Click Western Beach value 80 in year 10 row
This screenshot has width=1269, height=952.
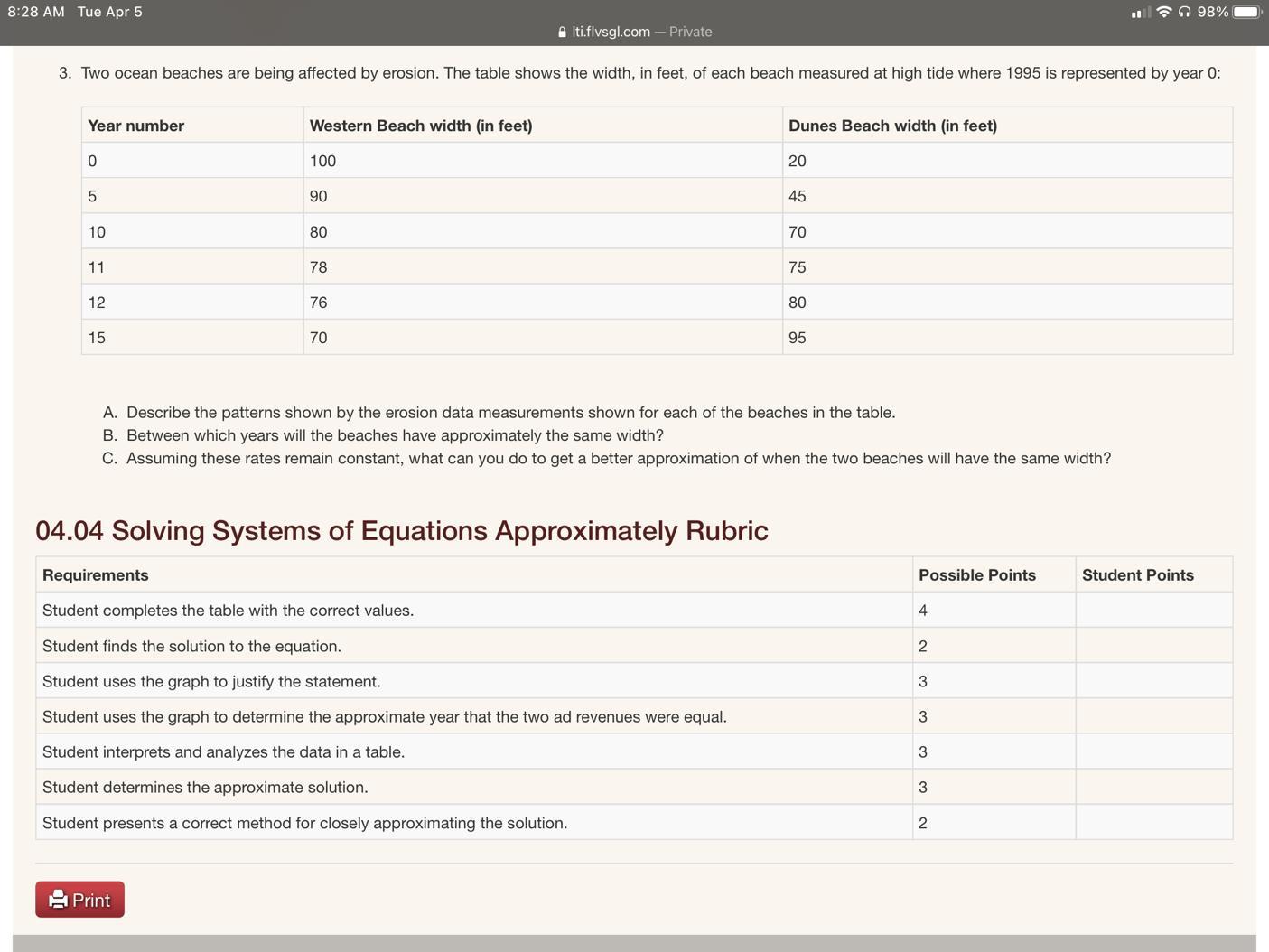(318, 232)
